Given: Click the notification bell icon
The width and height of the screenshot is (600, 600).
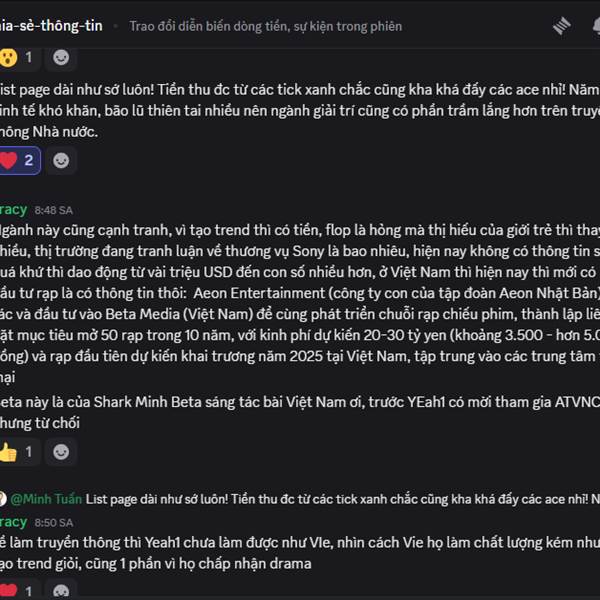Looking at the screenshot, I should coord(598,26).
